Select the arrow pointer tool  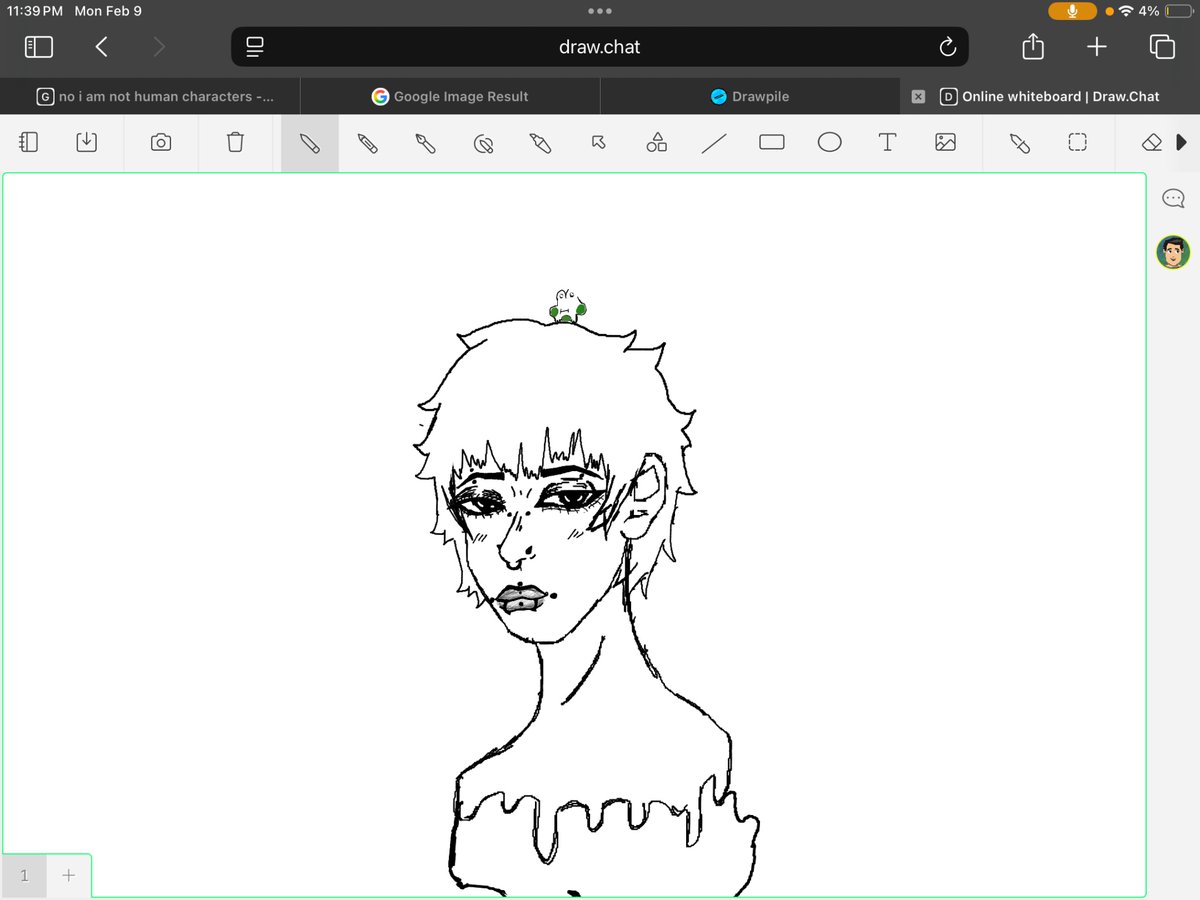click(599, 143)
